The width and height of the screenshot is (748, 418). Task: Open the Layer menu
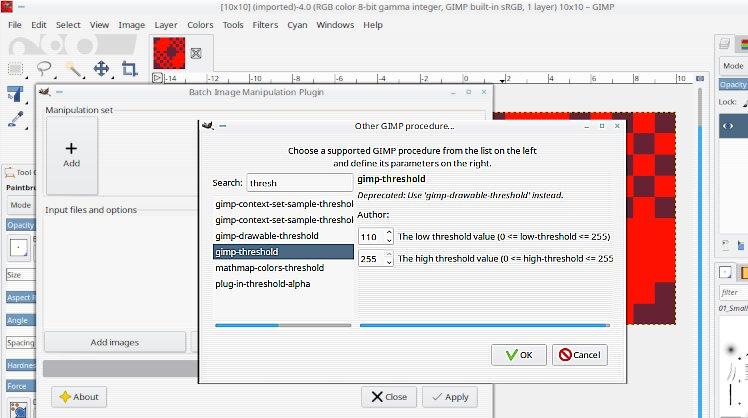pos(166,25)
